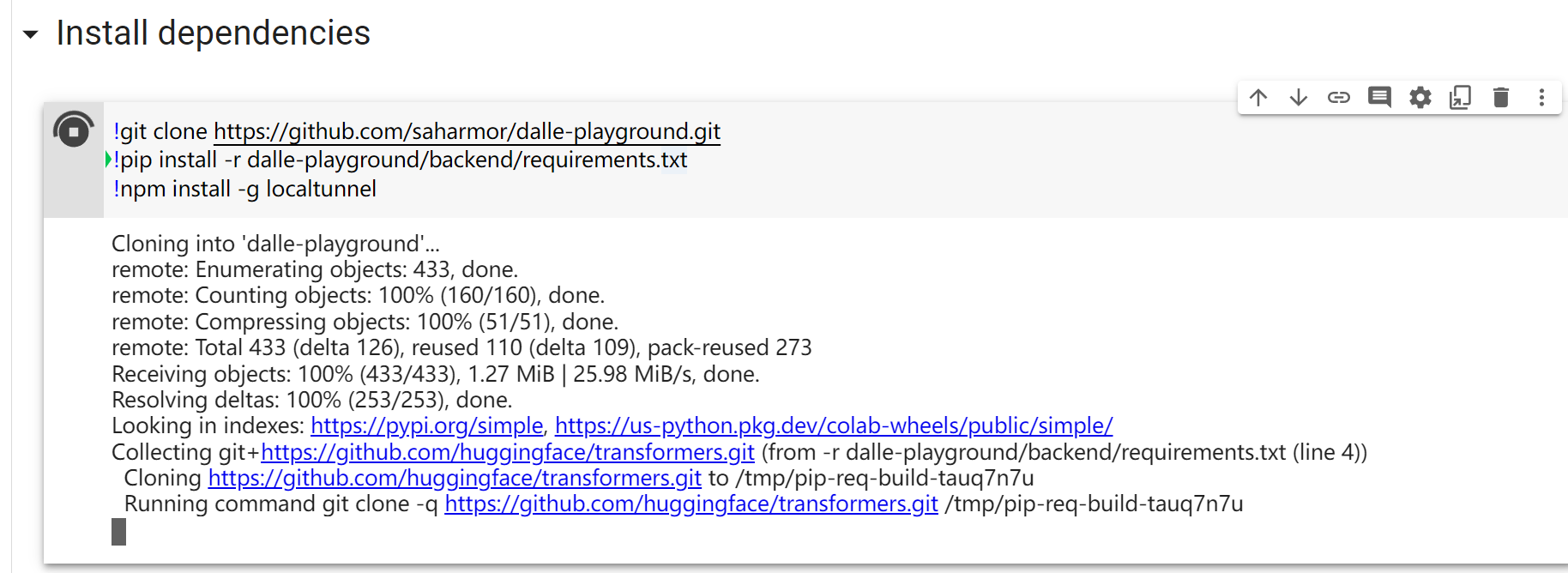The height and width of the screenshot is (573, 1568).
Task: Open transformers.git link on Cloning line
Action: pos(455,478)
